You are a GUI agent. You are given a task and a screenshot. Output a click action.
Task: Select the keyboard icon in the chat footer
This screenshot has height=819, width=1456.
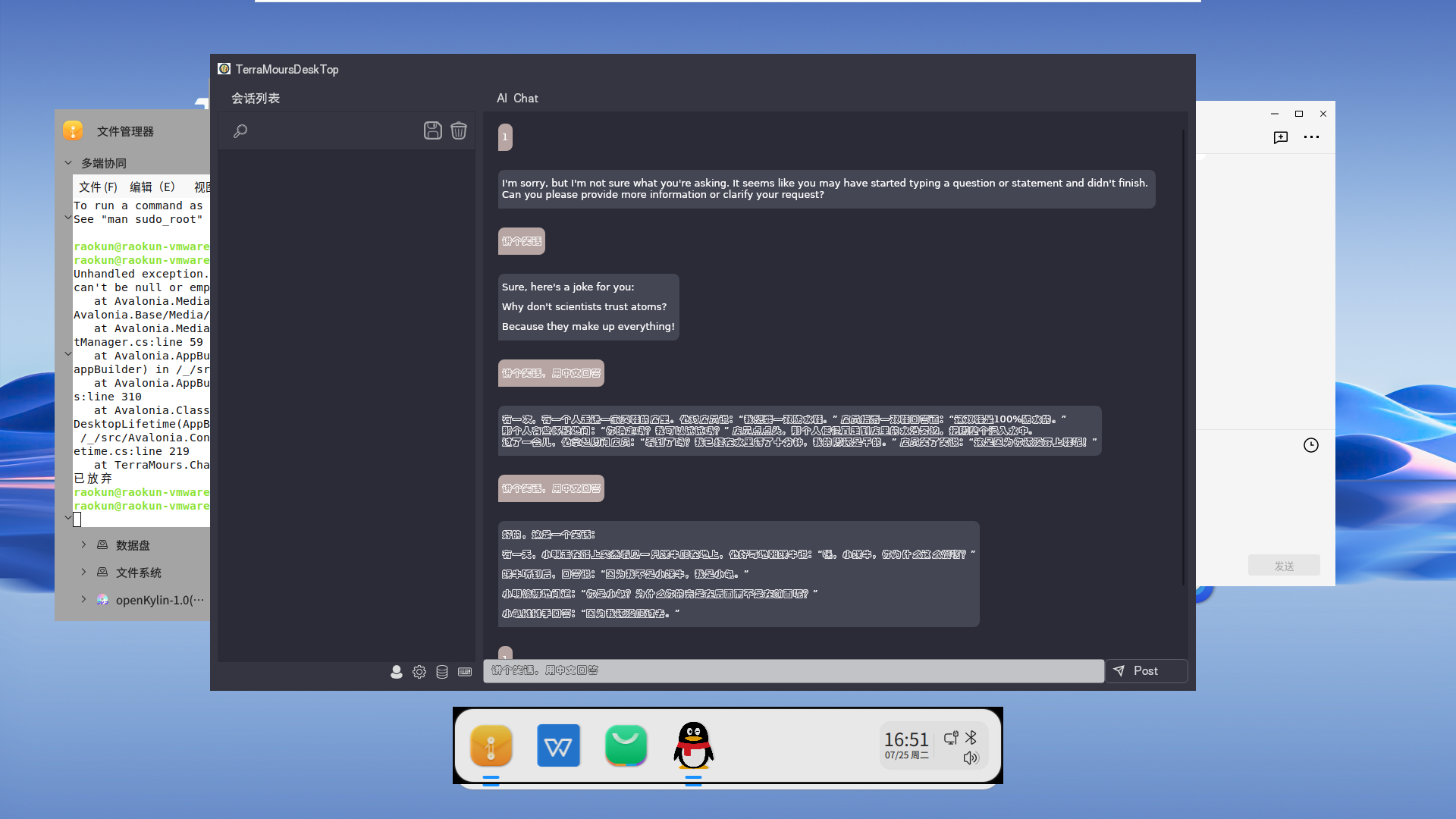tap(465, 672)
